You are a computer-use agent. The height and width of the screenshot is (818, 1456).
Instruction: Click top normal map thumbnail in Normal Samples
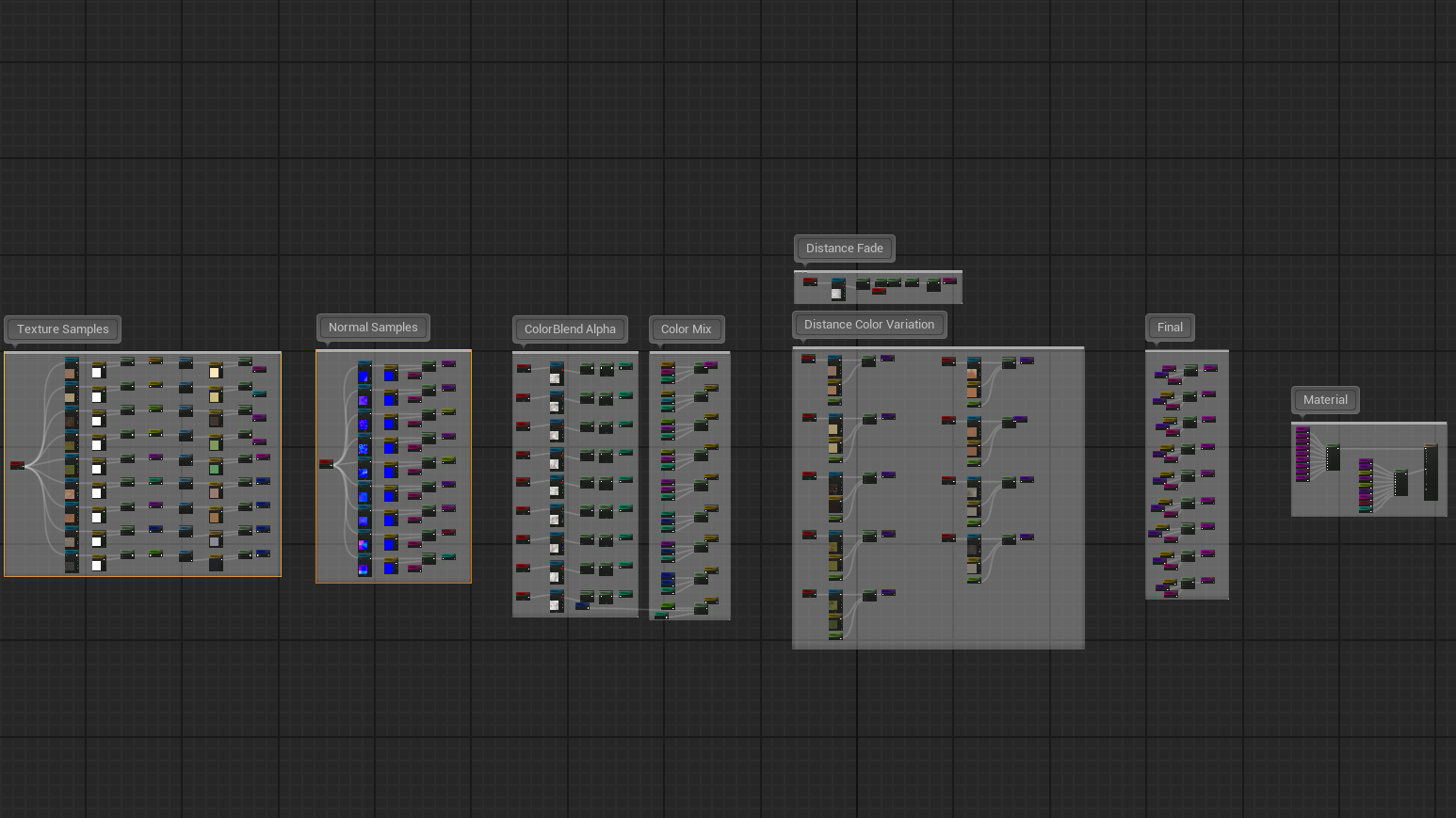[x=364, y=376]
